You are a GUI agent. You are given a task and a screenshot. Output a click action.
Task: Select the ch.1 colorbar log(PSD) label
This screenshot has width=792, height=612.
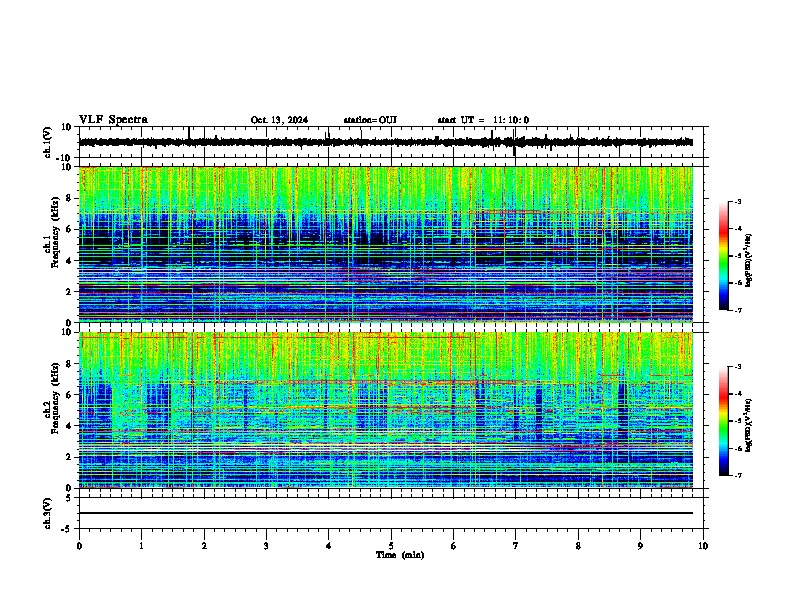tap(749, 261)
